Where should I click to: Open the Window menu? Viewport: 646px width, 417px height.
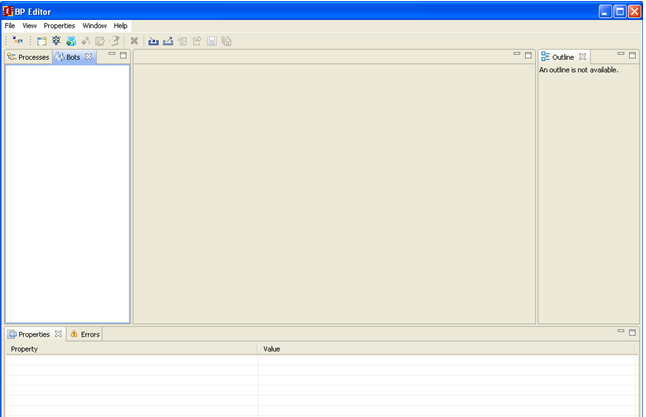point(94,26)
